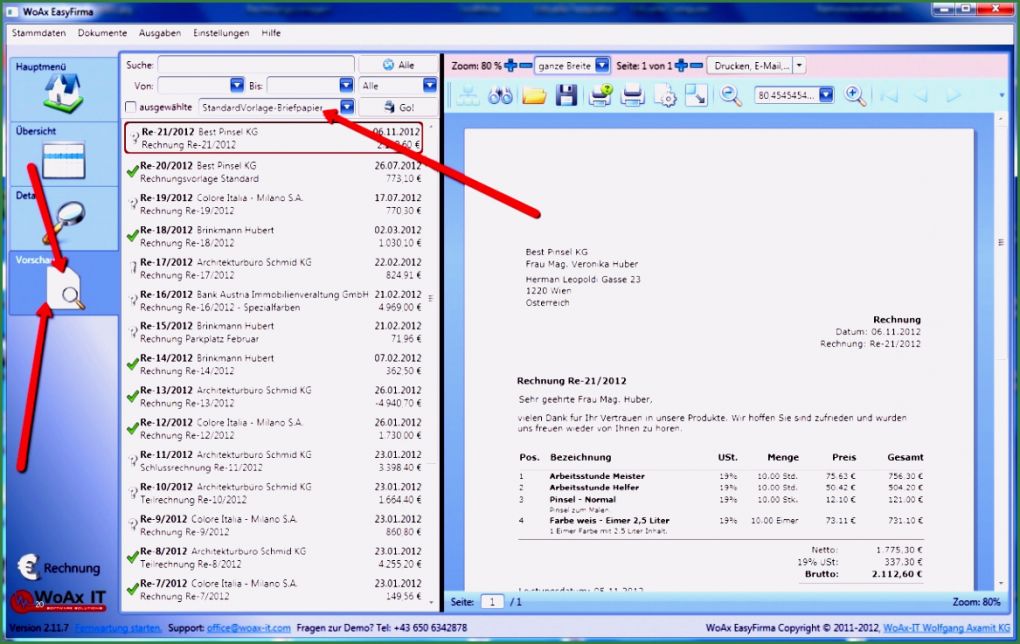Click the open folder icon in preview toolbar

pyautogui.click(x=534, y=95)
